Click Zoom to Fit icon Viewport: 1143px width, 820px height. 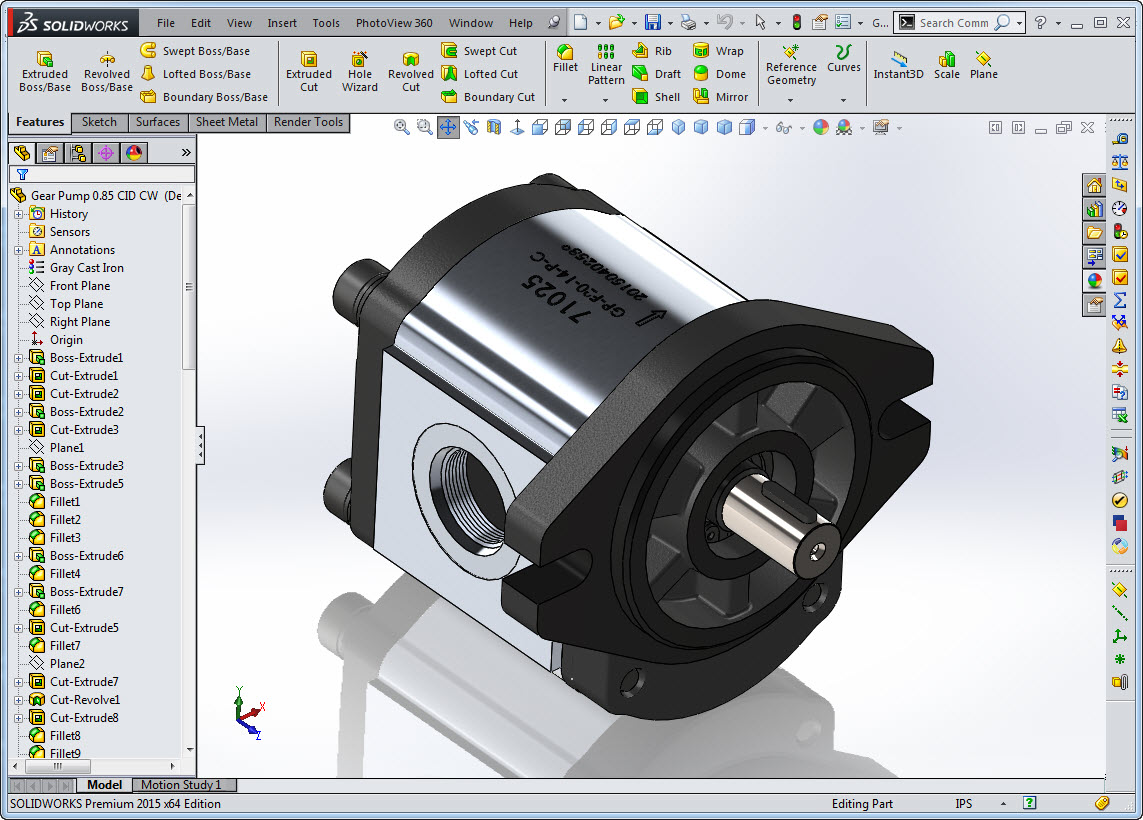tap(401, 127)
